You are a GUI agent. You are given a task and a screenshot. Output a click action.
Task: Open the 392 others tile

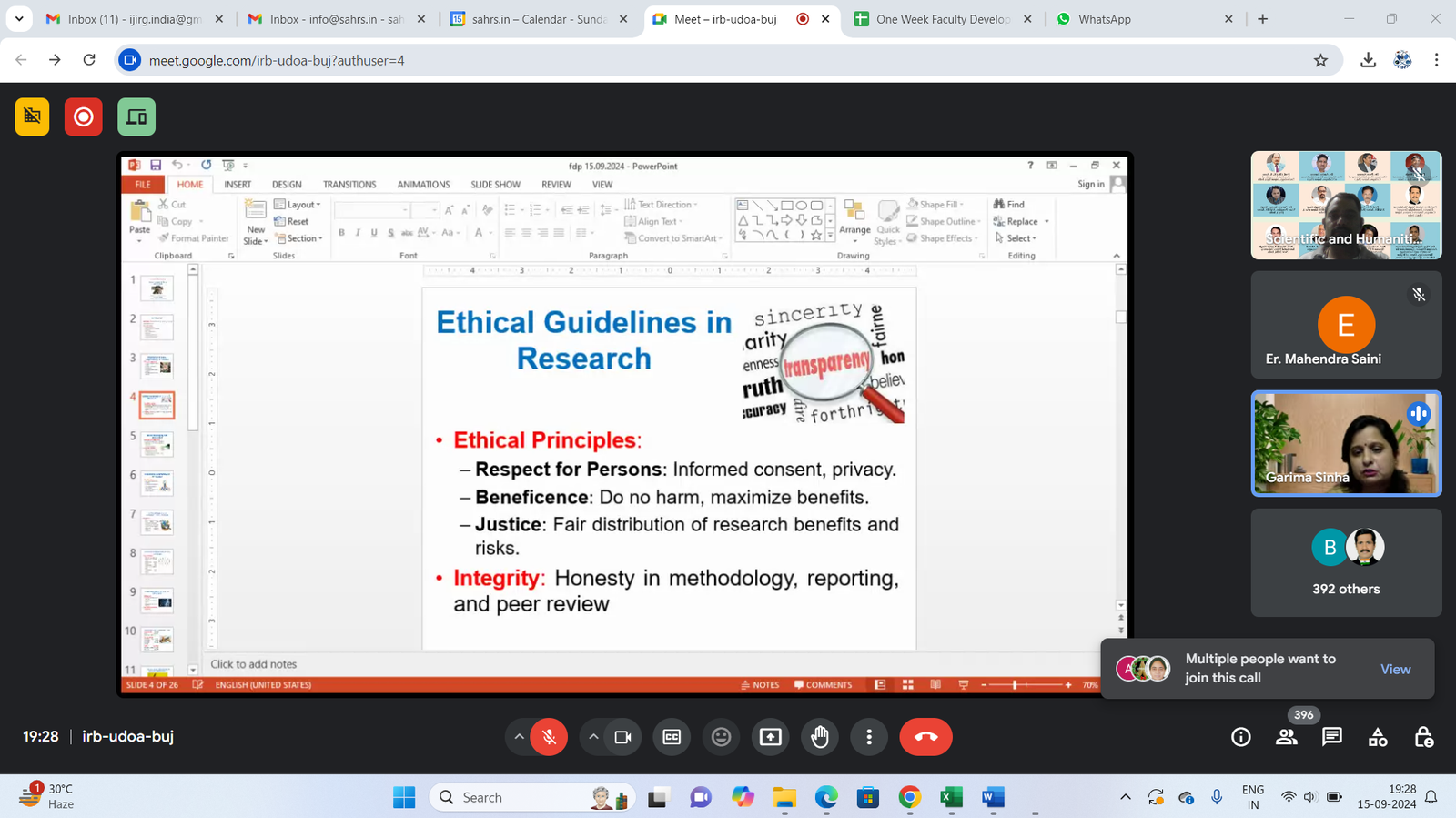click(x=1346, y=562)
